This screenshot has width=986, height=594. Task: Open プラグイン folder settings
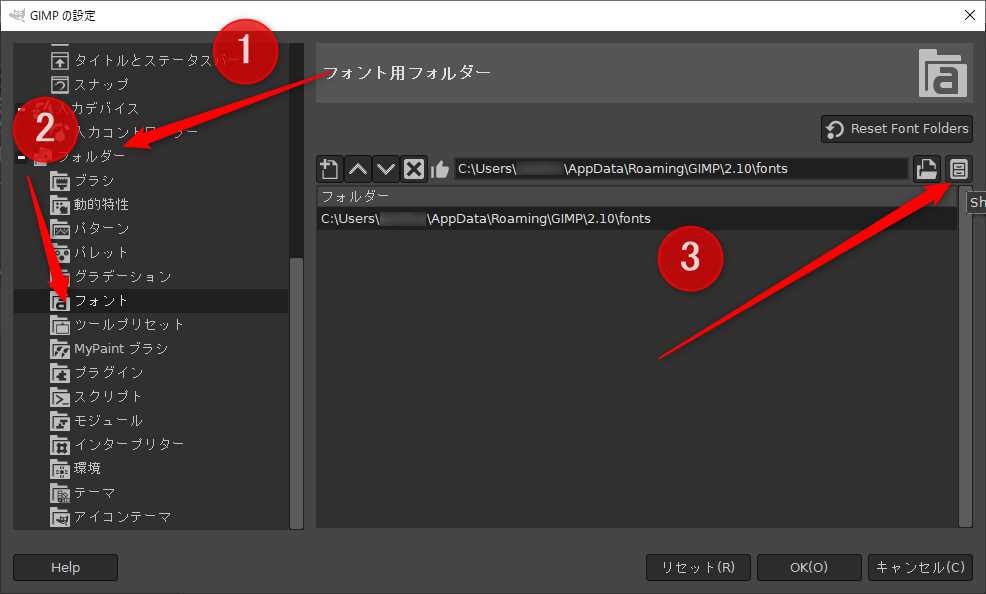coord(97,373)
